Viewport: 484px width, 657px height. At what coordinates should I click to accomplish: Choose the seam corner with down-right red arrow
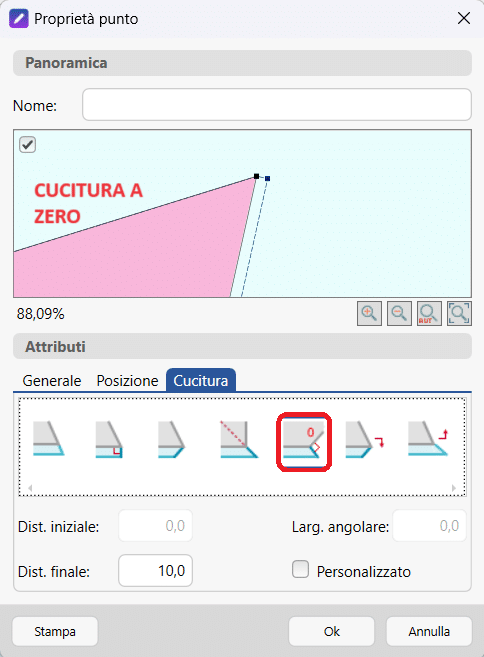365,439
